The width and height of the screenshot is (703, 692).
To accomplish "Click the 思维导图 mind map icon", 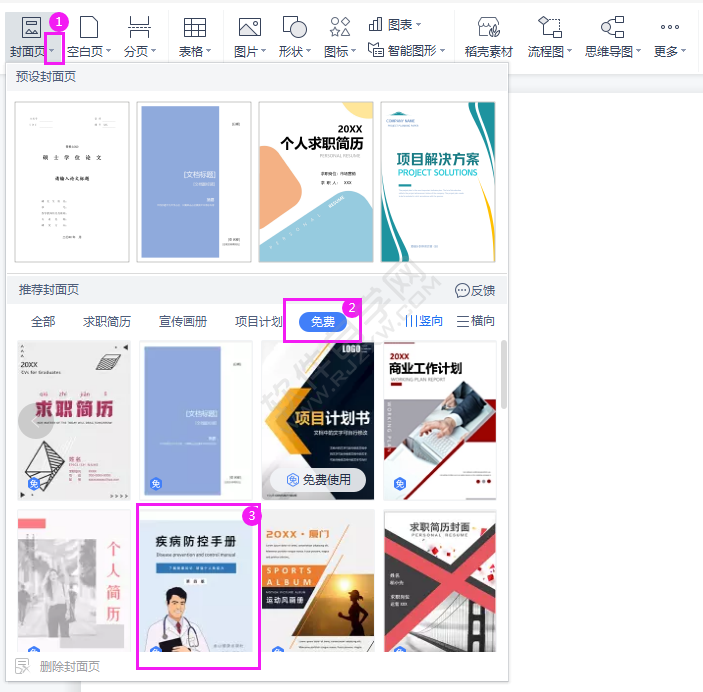I will (x=612, y=27).
